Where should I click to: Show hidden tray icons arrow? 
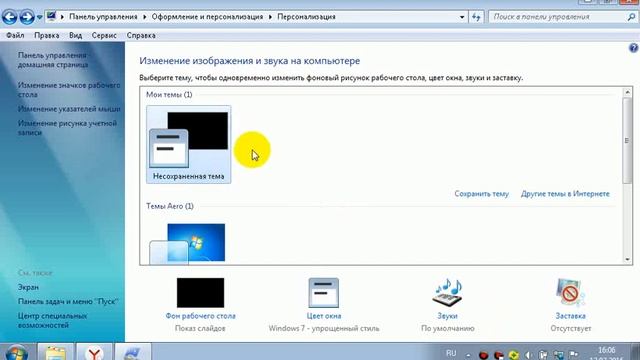point(468,356)
